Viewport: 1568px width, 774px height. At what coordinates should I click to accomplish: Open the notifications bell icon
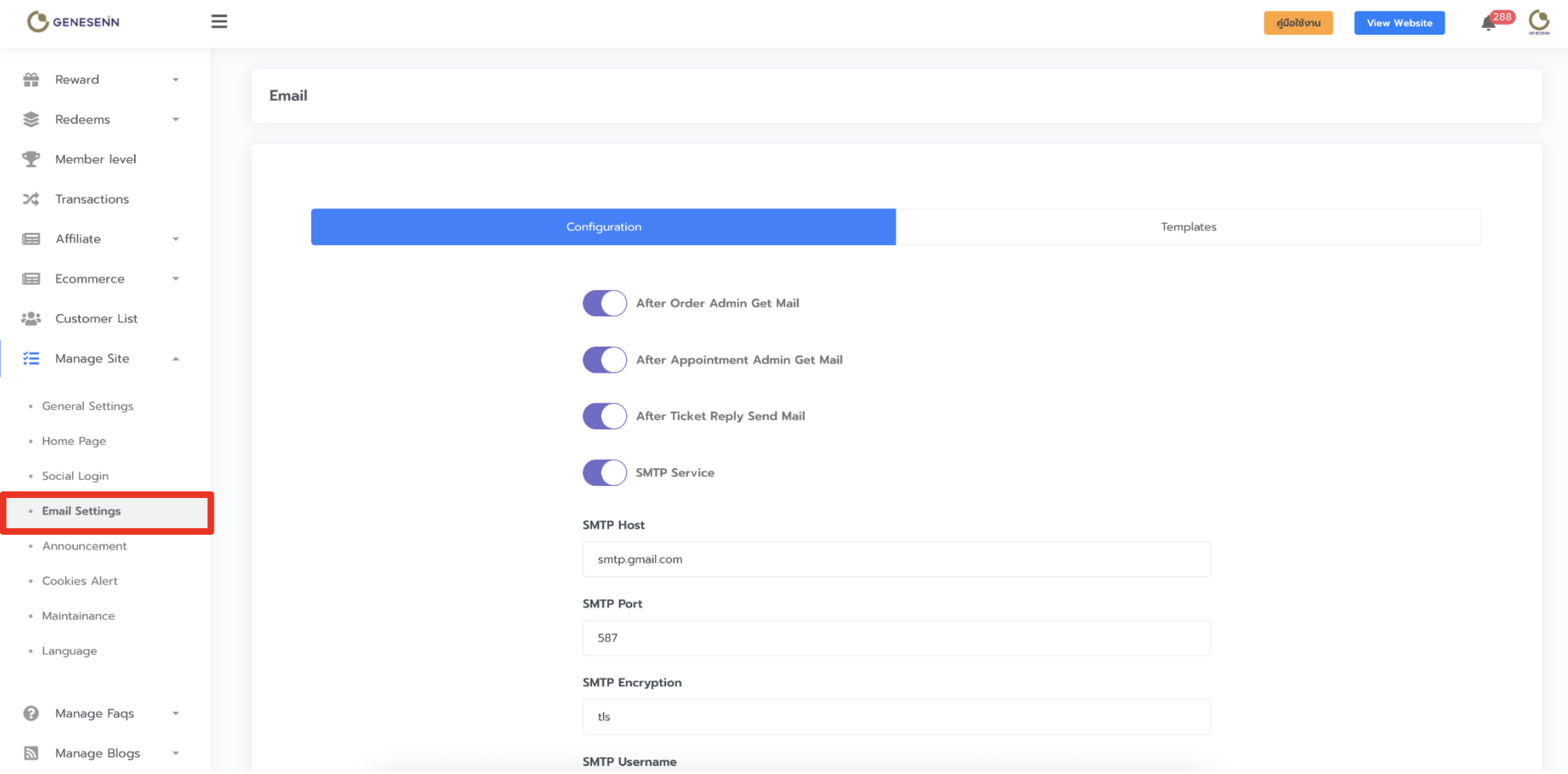[x=1488, y=23]
